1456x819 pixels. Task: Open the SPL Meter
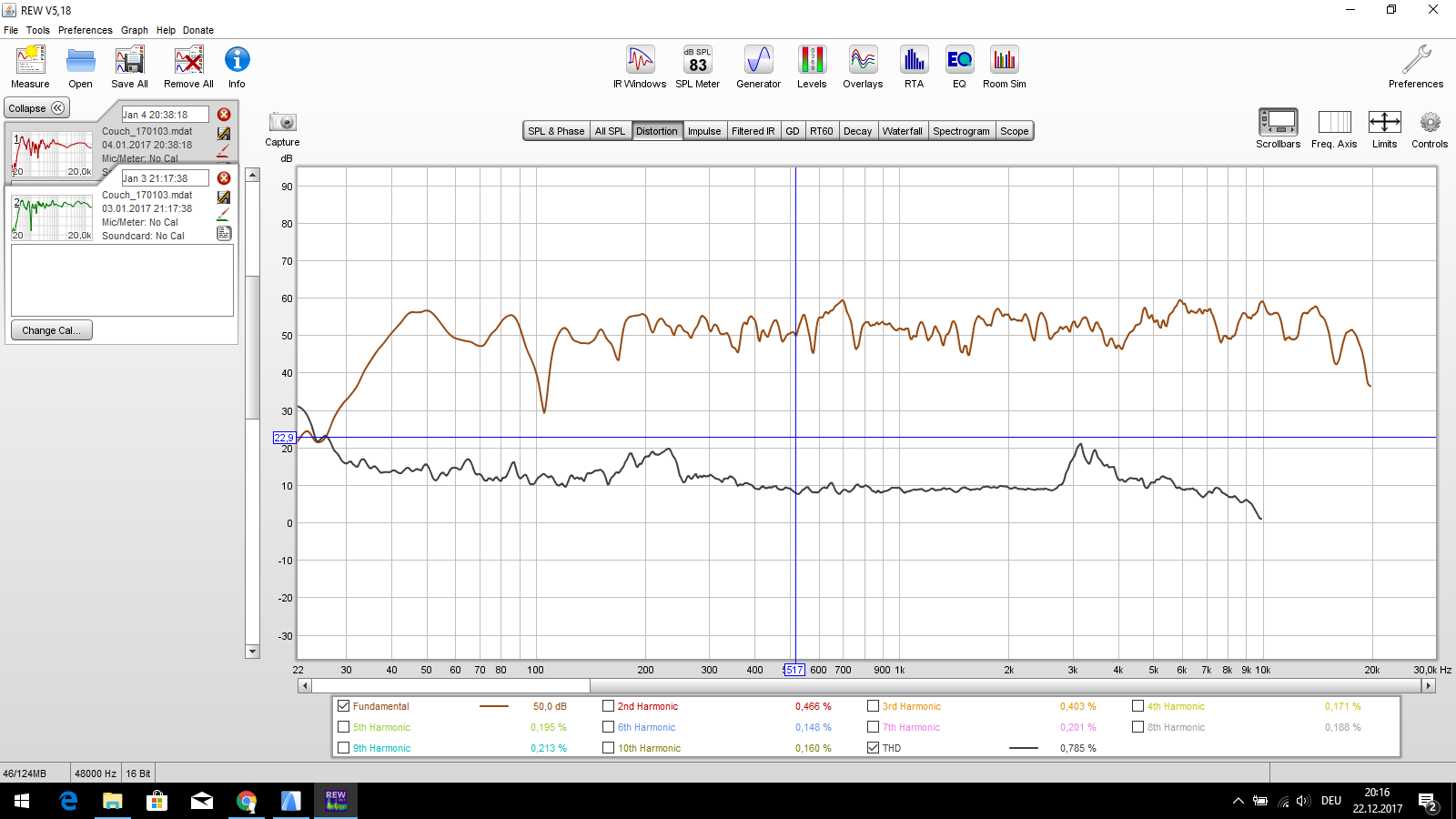698,67
